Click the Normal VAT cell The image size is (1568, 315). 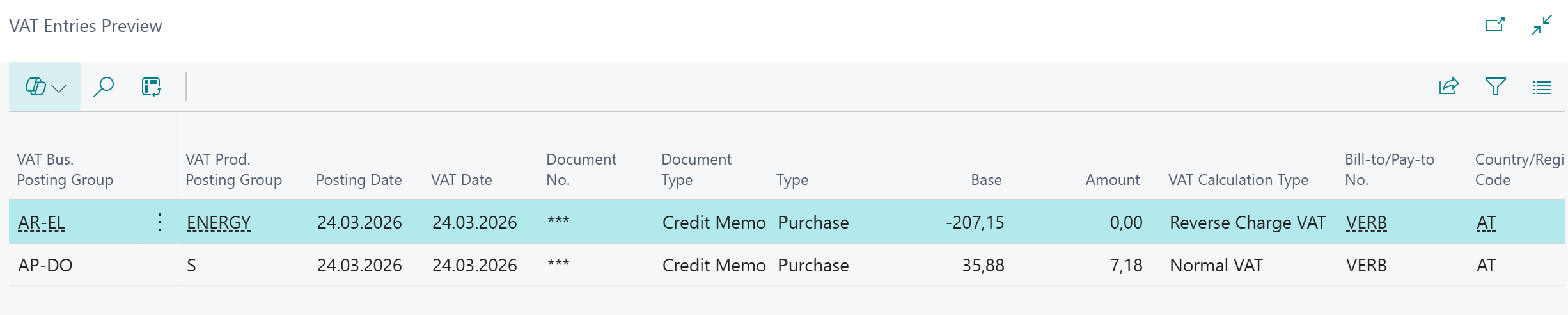(x=1216, y=265)
